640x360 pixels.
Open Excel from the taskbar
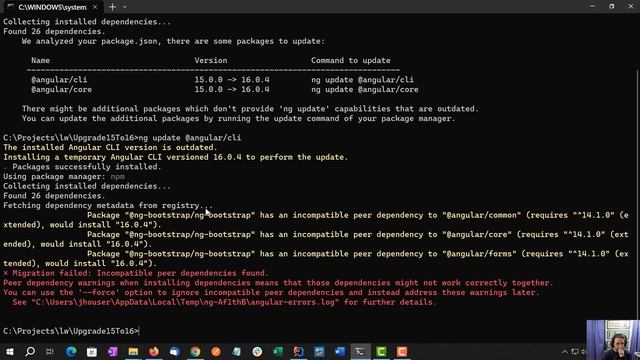click(278, 351)
